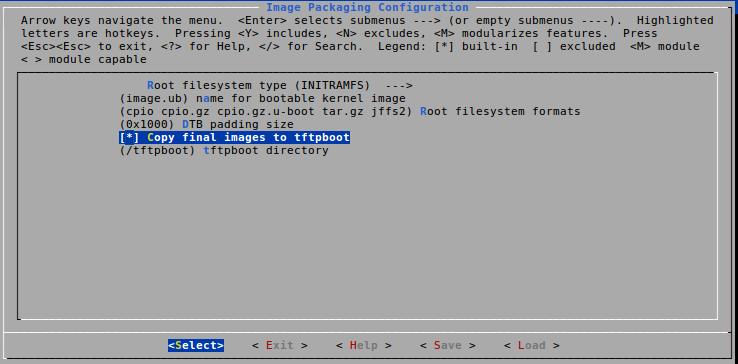Edit the (/tftpboot) path value

(158, 151)
